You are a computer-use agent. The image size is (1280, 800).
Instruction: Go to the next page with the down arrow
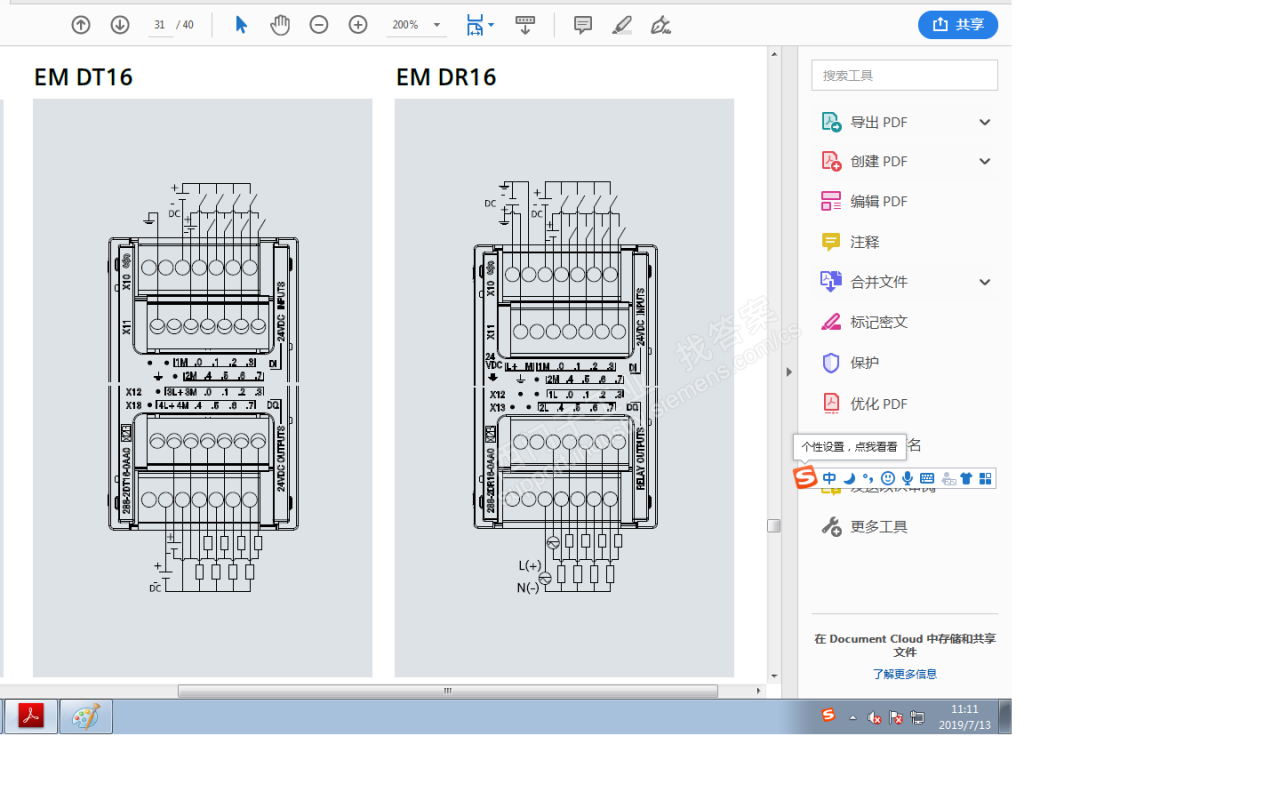coord(120,25)
